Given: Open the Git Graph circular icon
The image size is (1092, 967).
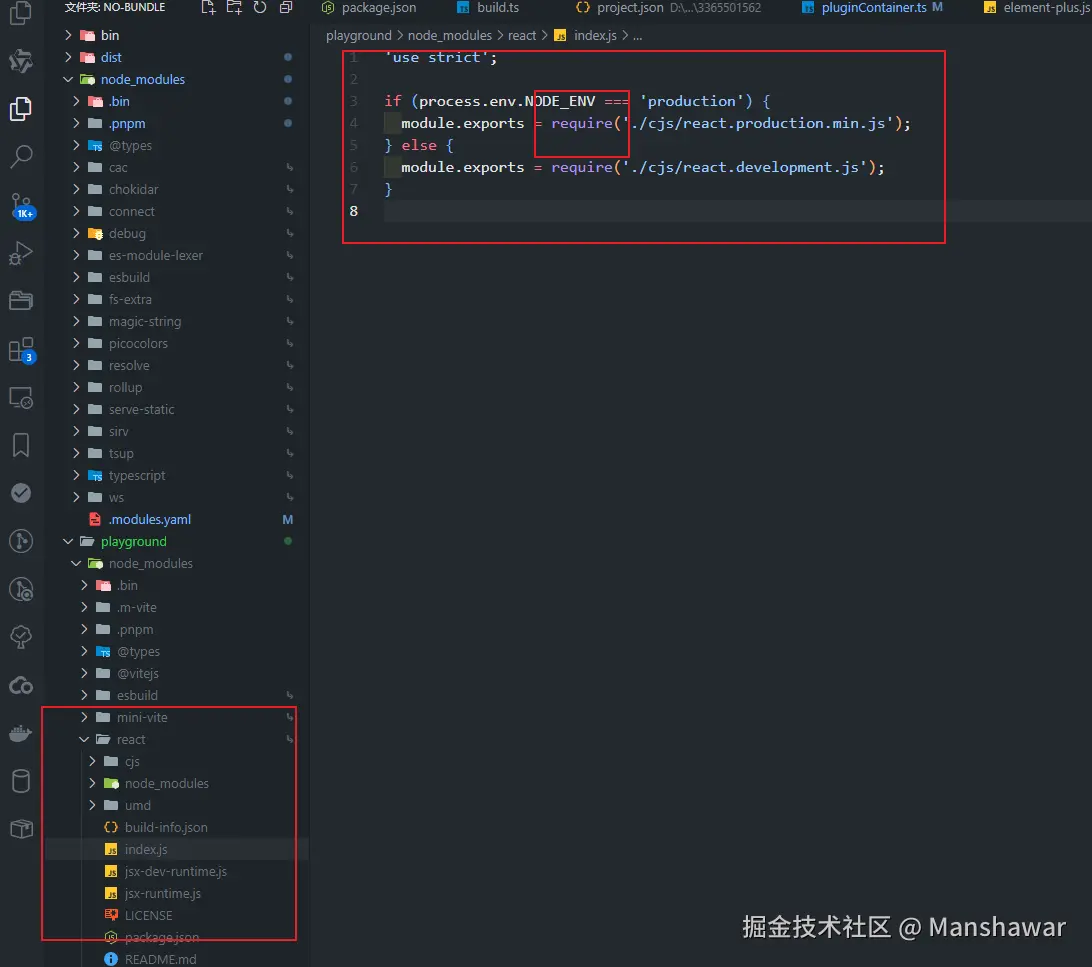Looking at the screenshot, I should click(21, 541).
